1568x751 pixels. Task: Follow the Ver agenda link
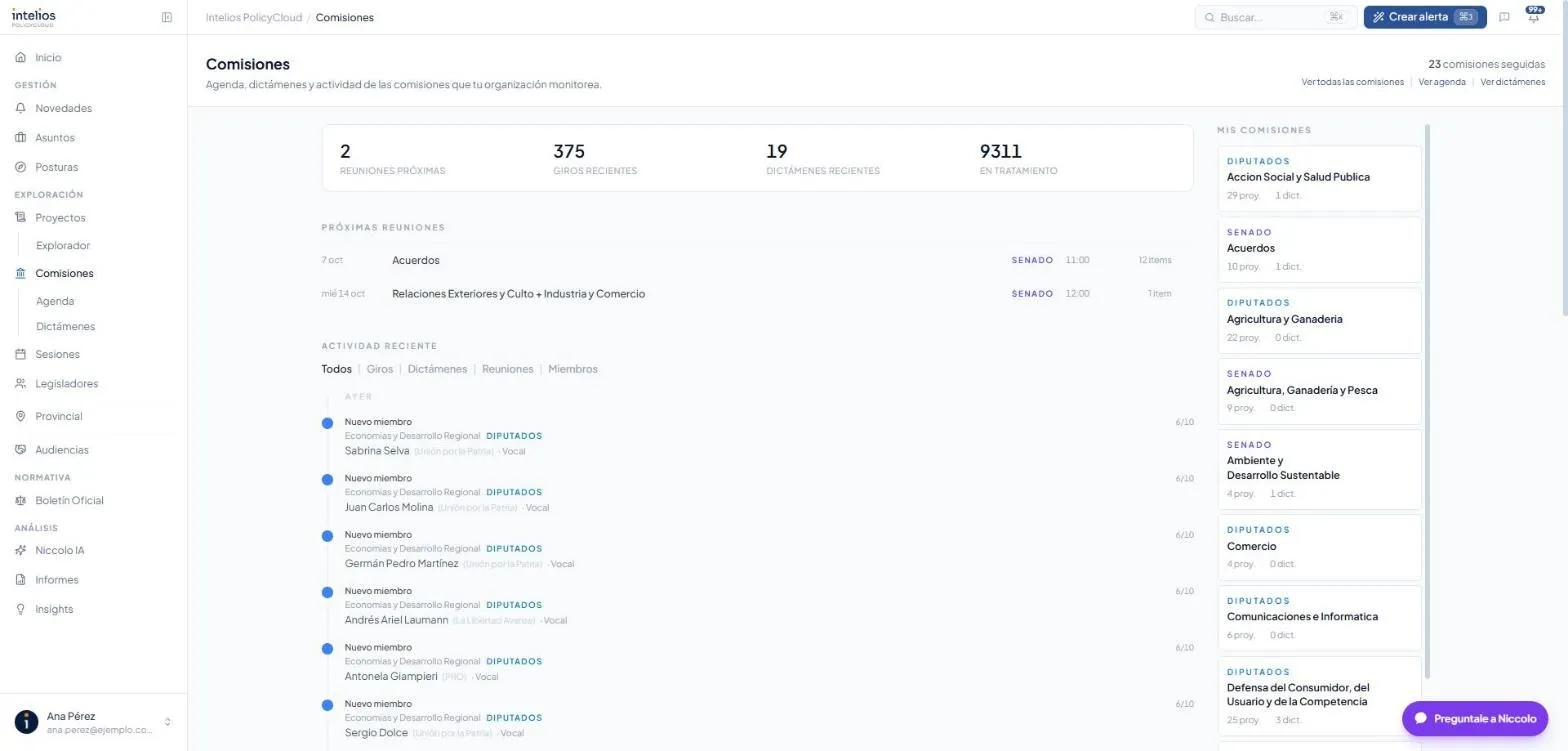[x=1442, y=82]
